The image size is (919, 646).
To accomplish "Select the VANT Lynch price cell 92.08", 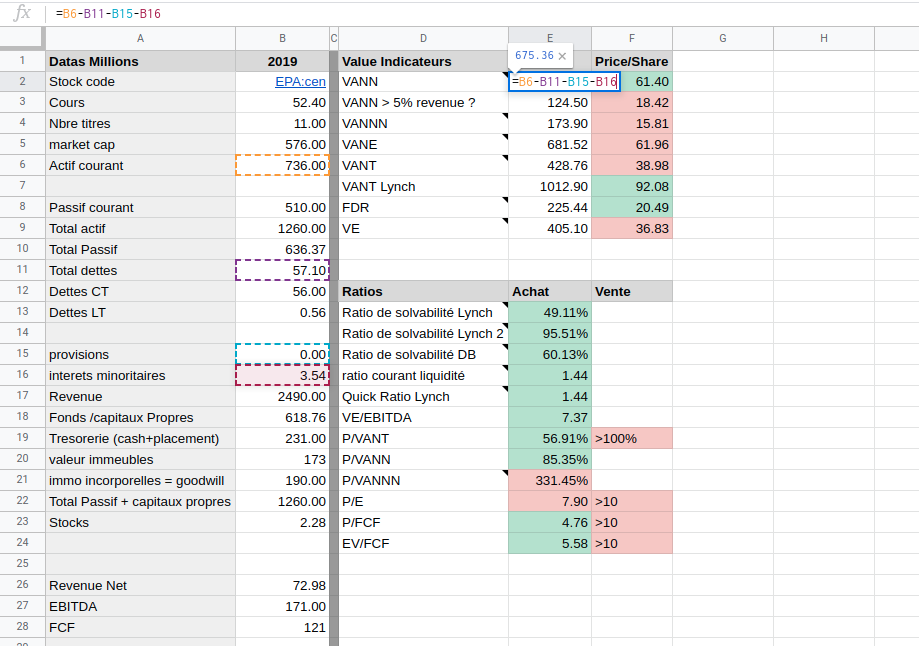I will click(x=631, y=186).
